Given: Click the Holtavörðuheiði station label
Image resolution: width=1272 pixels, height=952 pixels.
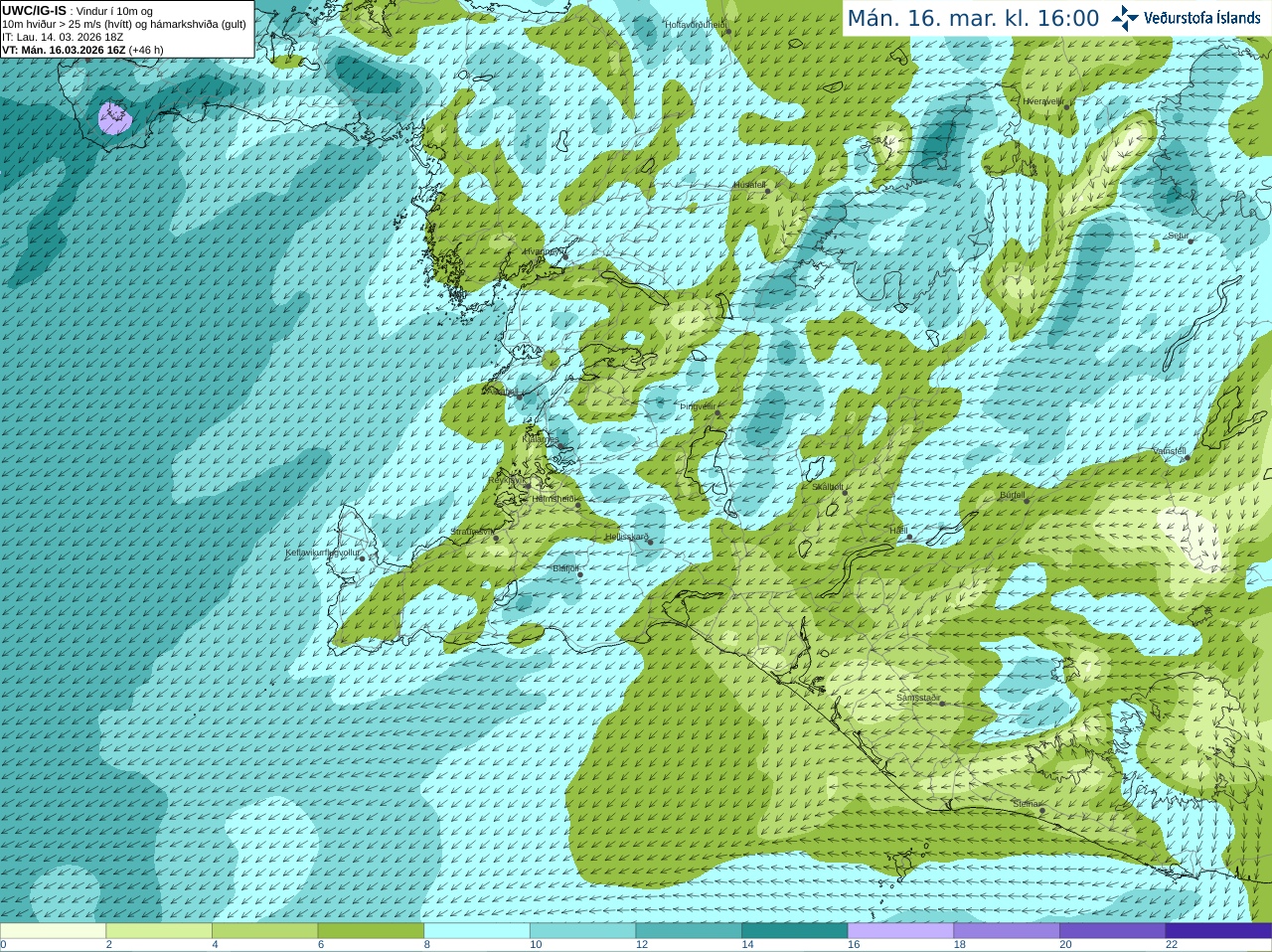Looking at the screenshot, I should [x=696, y=24].
